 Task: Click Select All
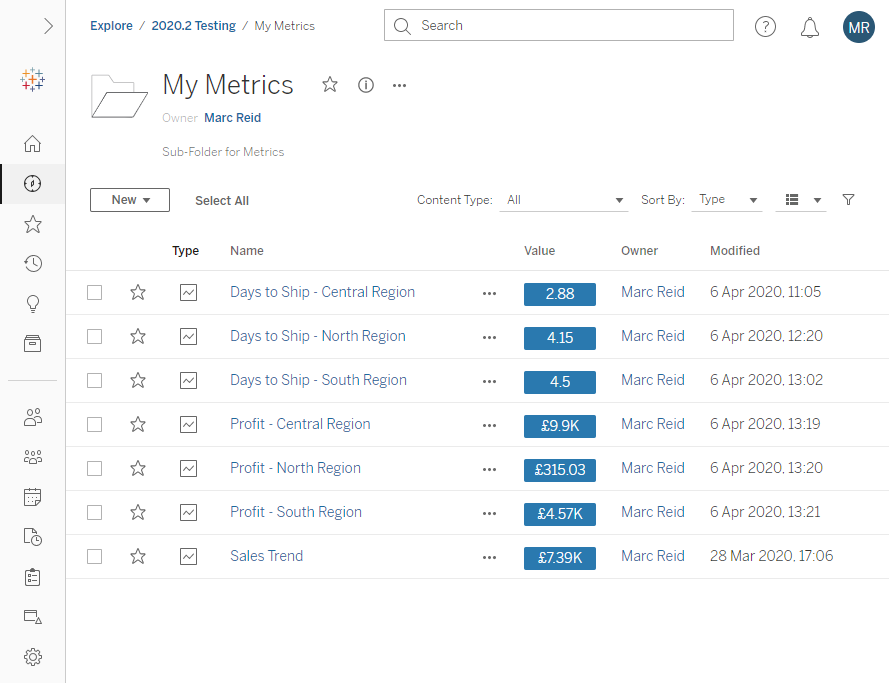[222, 201]
